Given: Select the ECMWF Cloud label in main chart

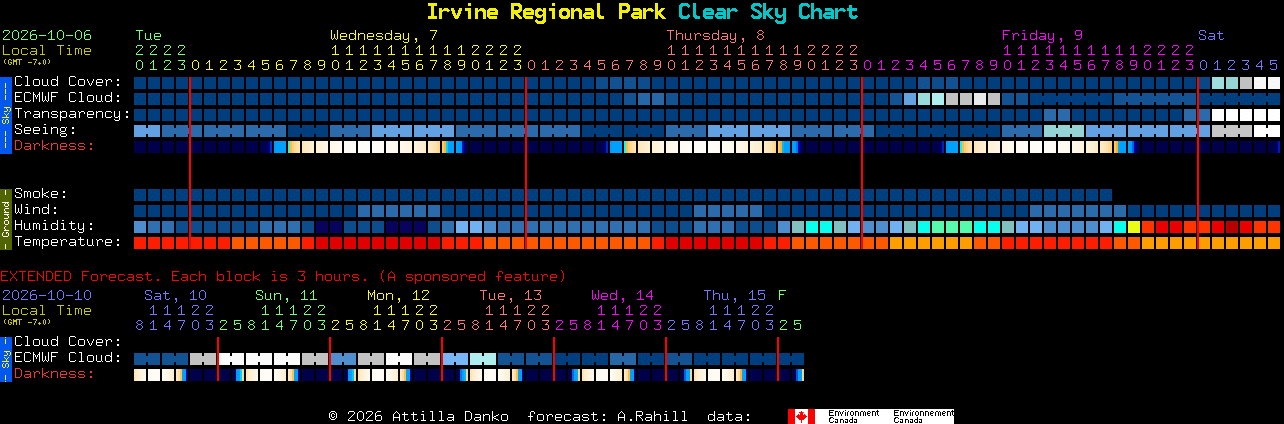Looking at the screenshot, I should click(x=68, y=98).
